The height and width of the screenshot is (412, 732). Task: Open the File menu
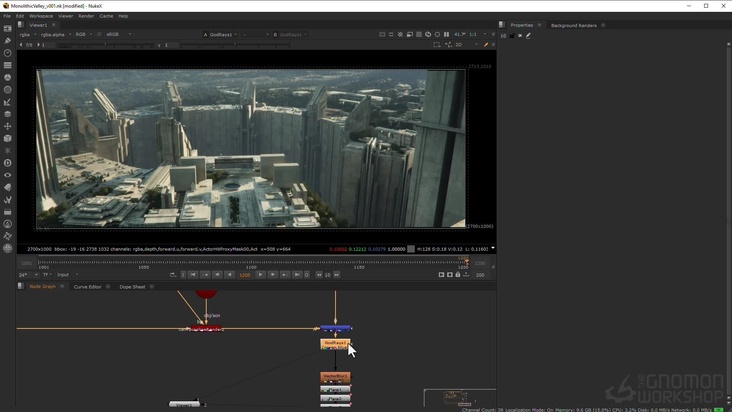(x=7, y=16)
